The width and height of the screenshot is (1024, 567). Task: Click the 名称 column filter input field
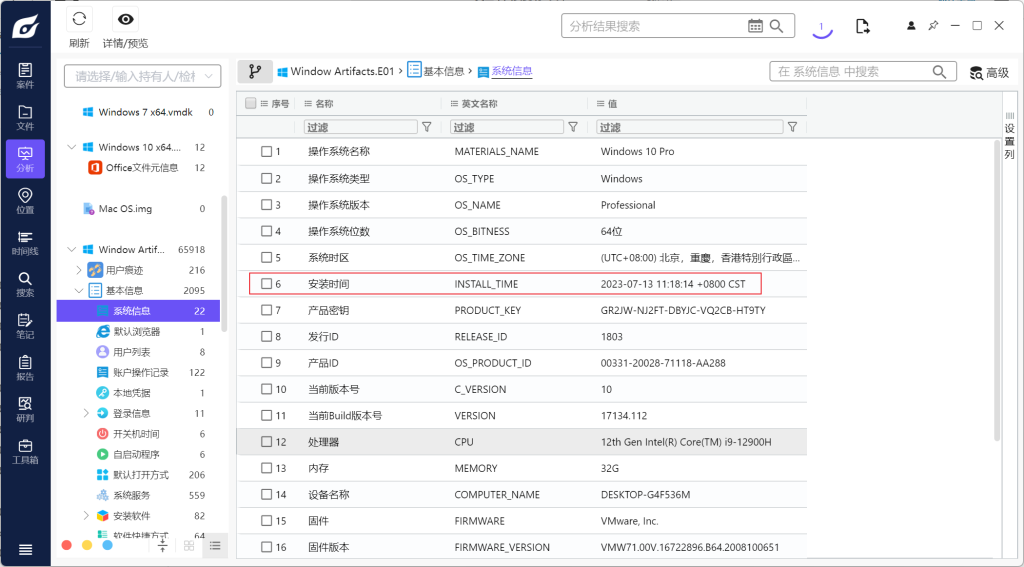360,127
